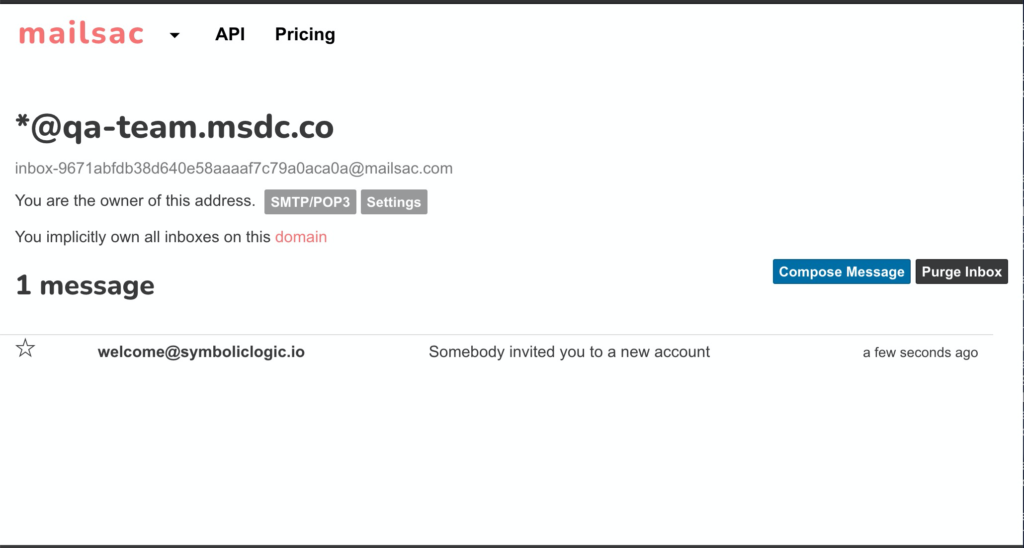Star the welcome@symboliclogic.io message

coord(25,348)
